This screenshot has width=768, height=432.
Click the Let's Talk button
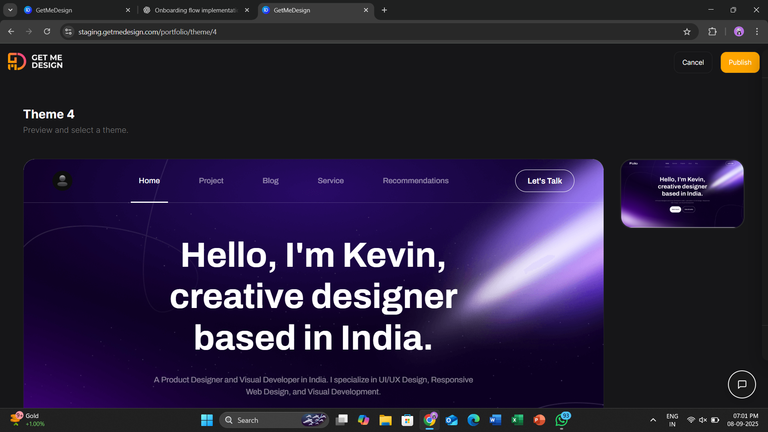545,181
